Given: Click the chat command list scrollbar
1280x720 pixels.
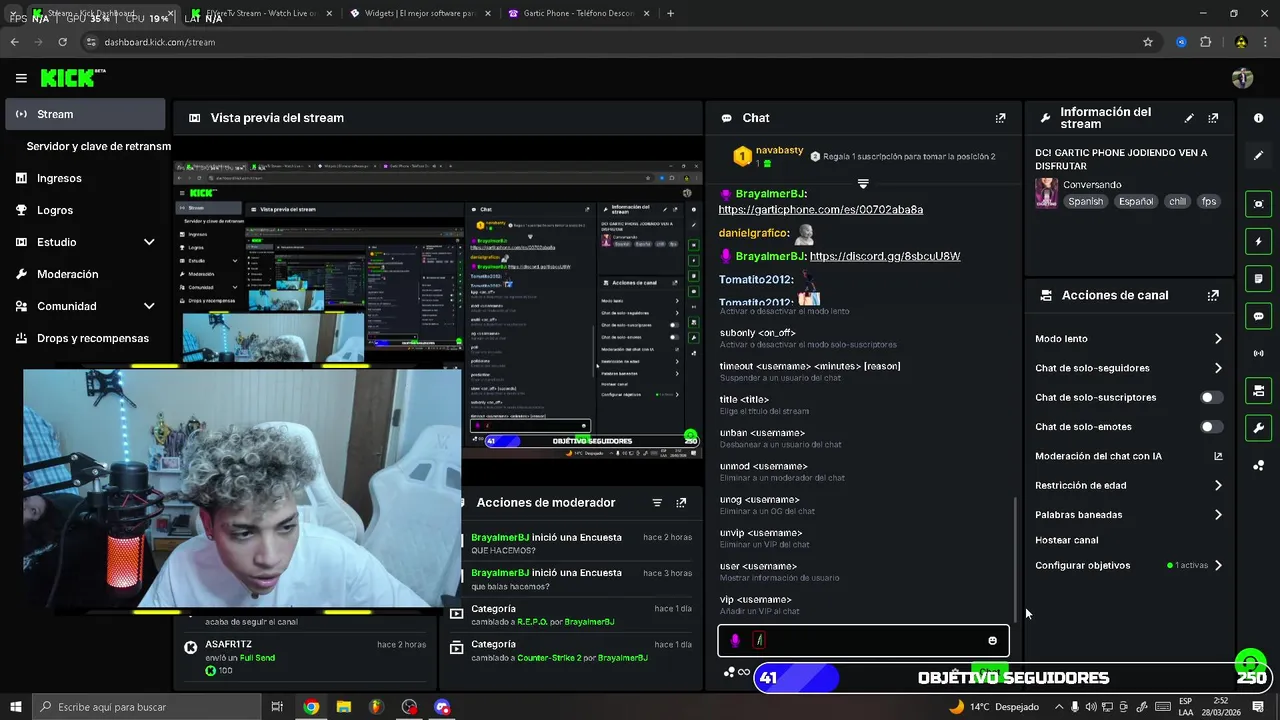Looking at the screenshot, I should pyautogui.click(x=1016, y=558).
